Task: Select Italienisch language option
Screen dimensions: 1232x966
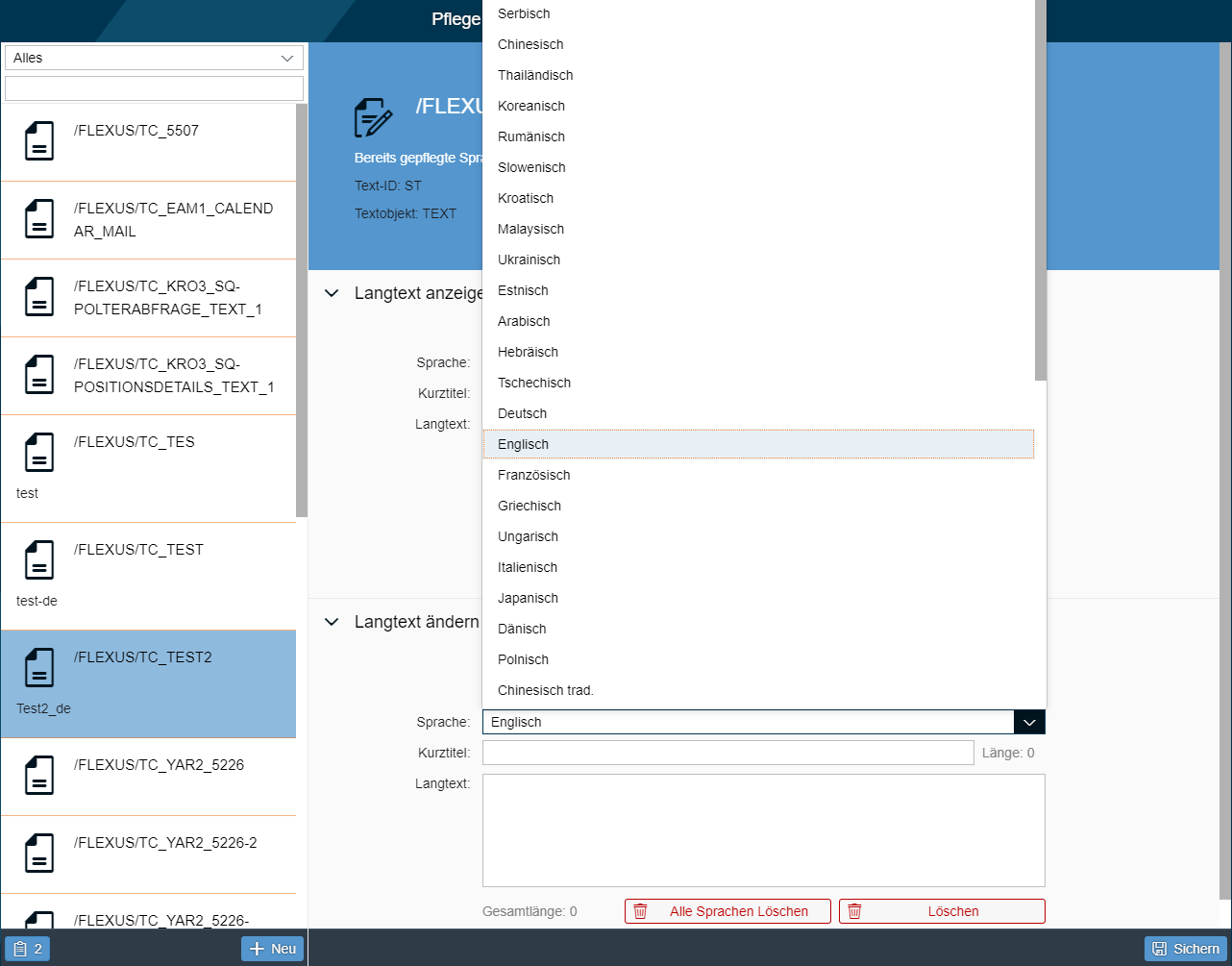Action: (758, 567)
